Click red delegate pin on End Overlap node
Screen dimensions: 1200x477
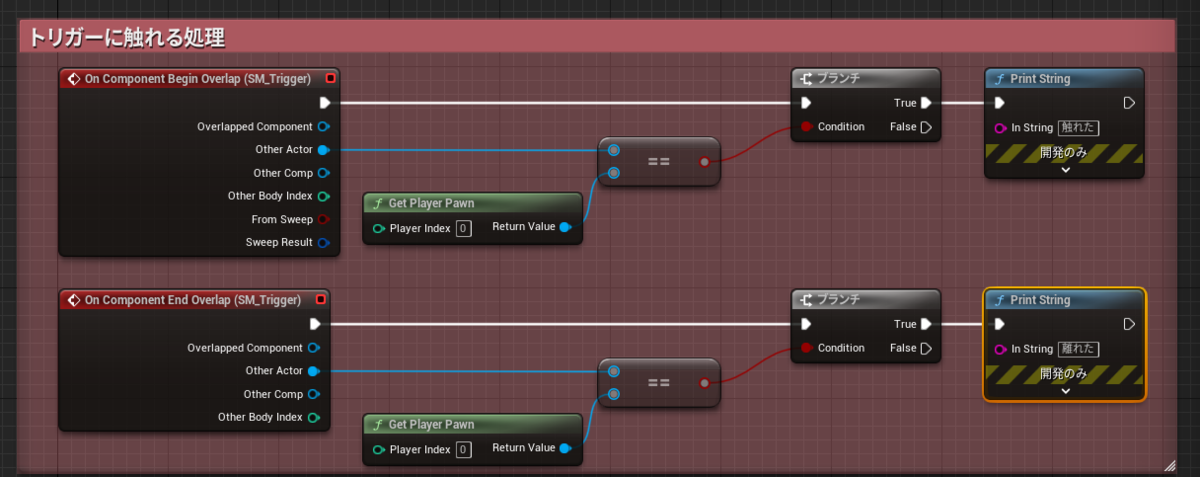[320, 299]
